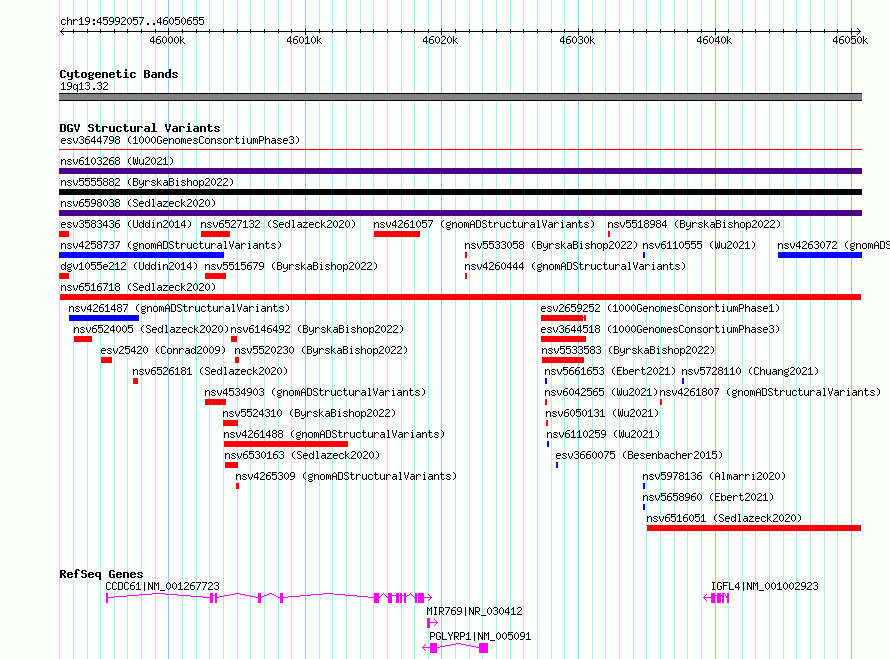Click esv3660075 (Besenbacher2015) label
The image size is (890, 659).
(639, 455)
